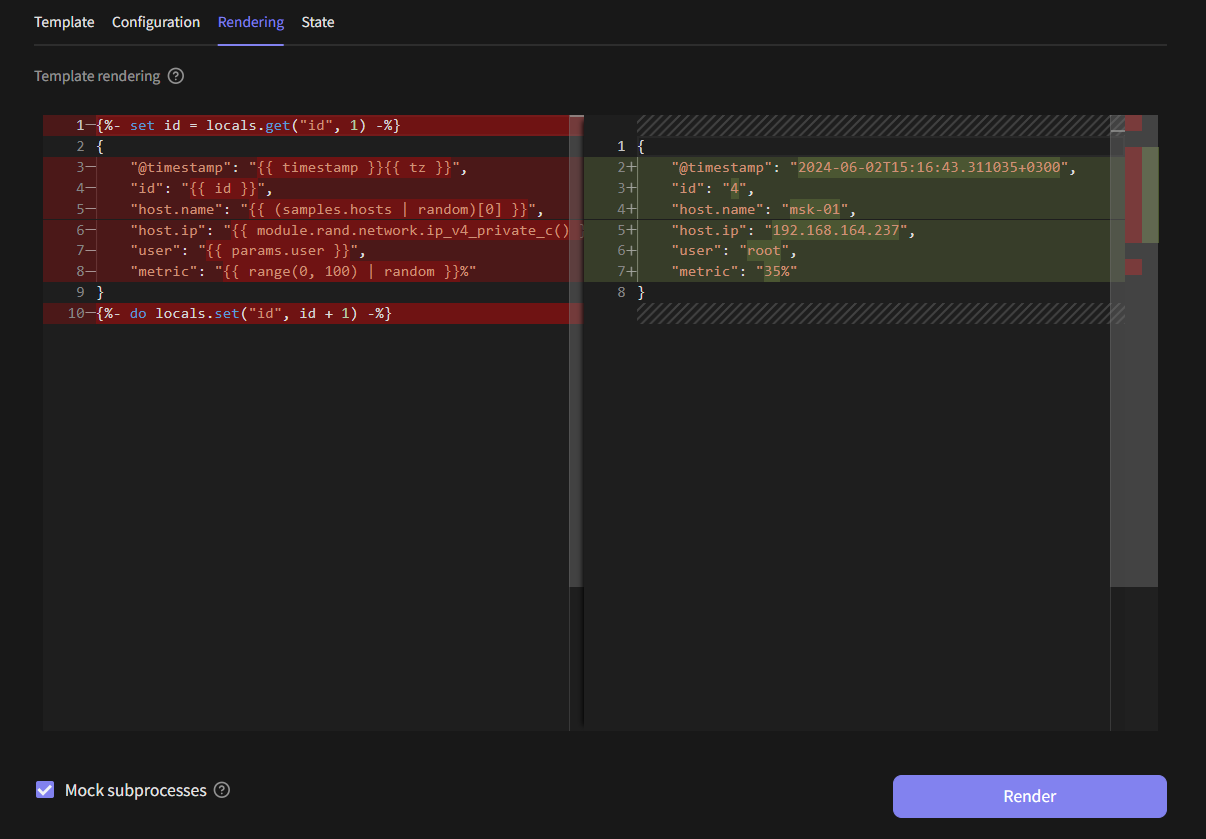
Task: Click the plus marker on rendered line 5
Action: coord(631,230)
